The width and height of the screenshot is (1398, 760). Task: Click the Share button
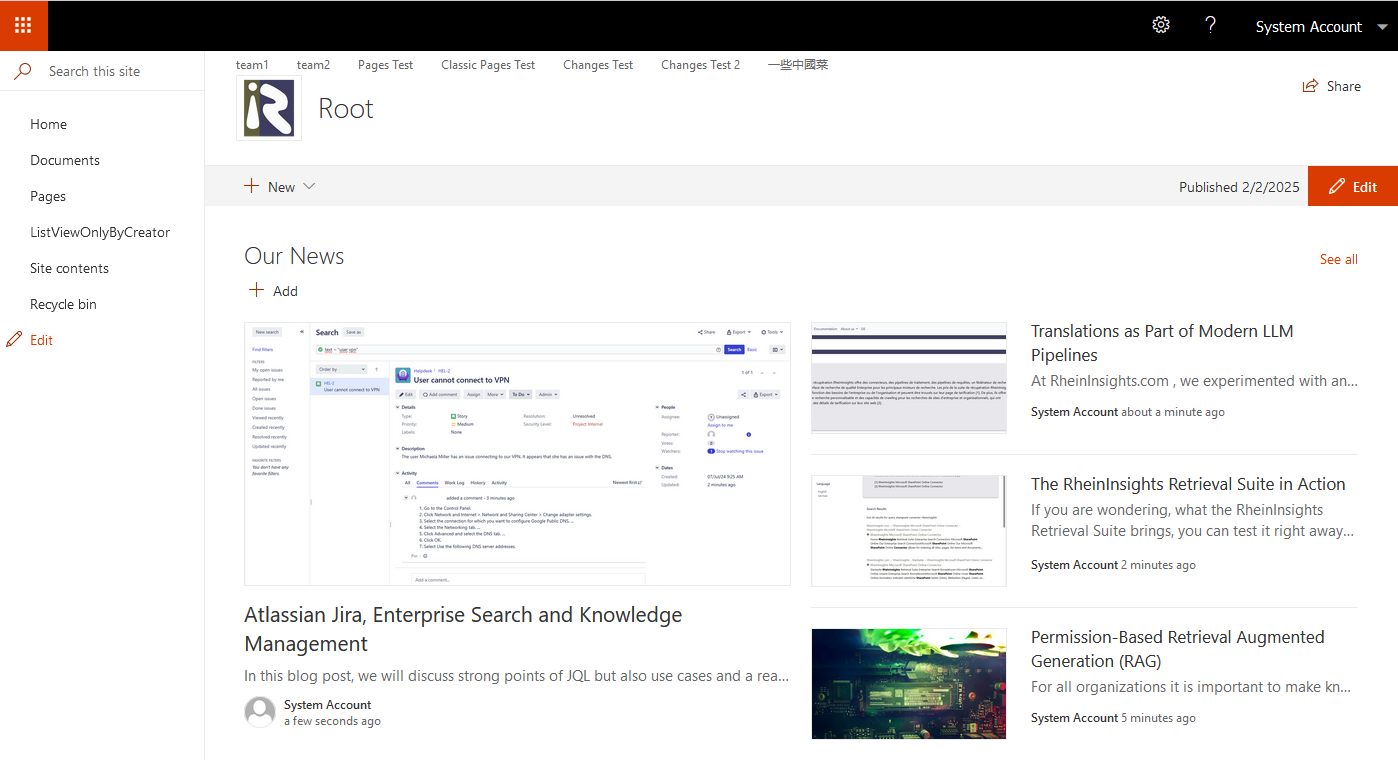click(x=1331, y=86)
